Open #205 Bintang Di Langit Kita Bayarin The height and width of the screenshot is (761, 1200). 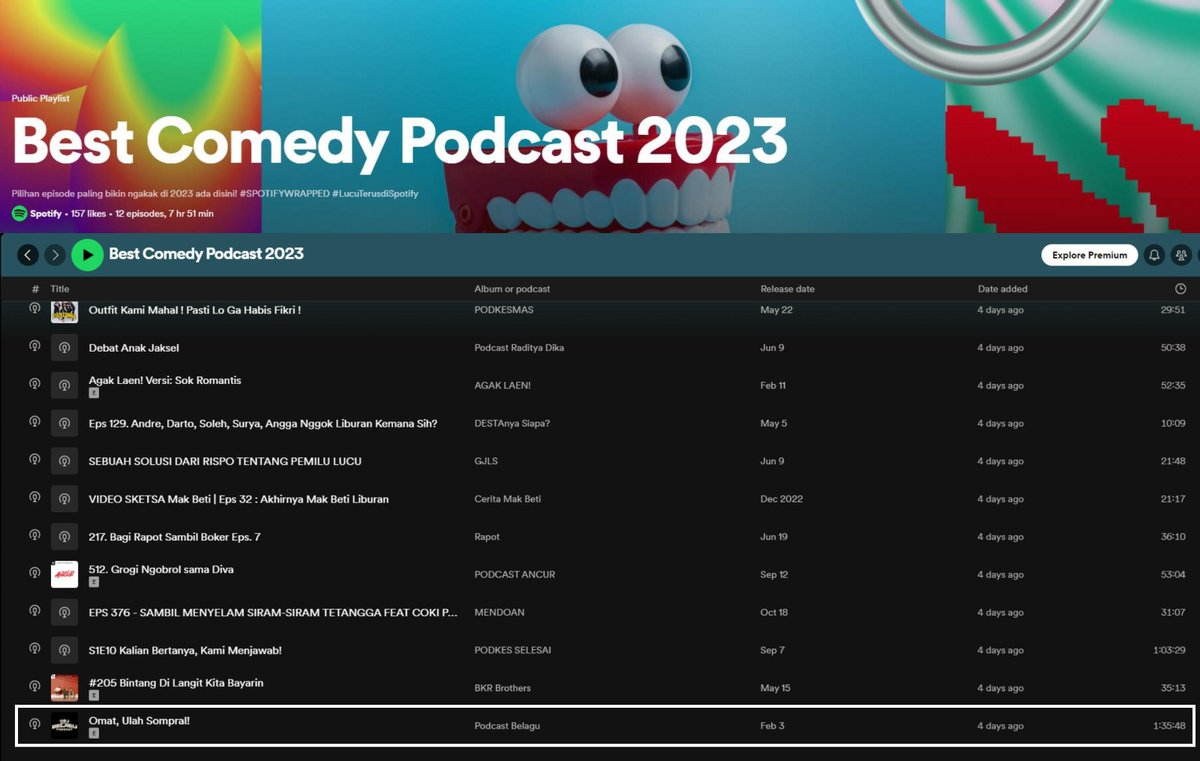pyautogui.click(x=176, y=683)
